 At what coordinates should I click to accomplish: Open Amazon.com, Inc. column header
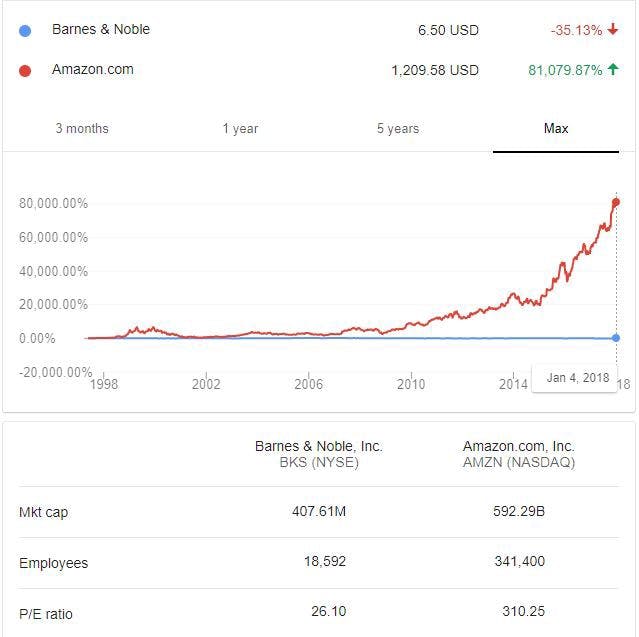(519, 446)
